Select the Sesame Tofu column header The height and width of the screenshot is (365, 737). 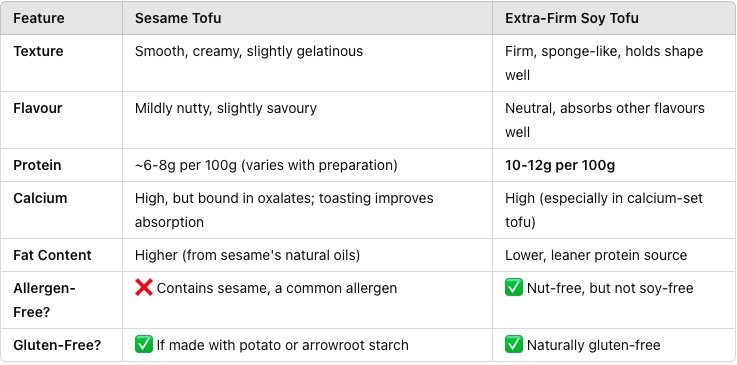(178, 18)
